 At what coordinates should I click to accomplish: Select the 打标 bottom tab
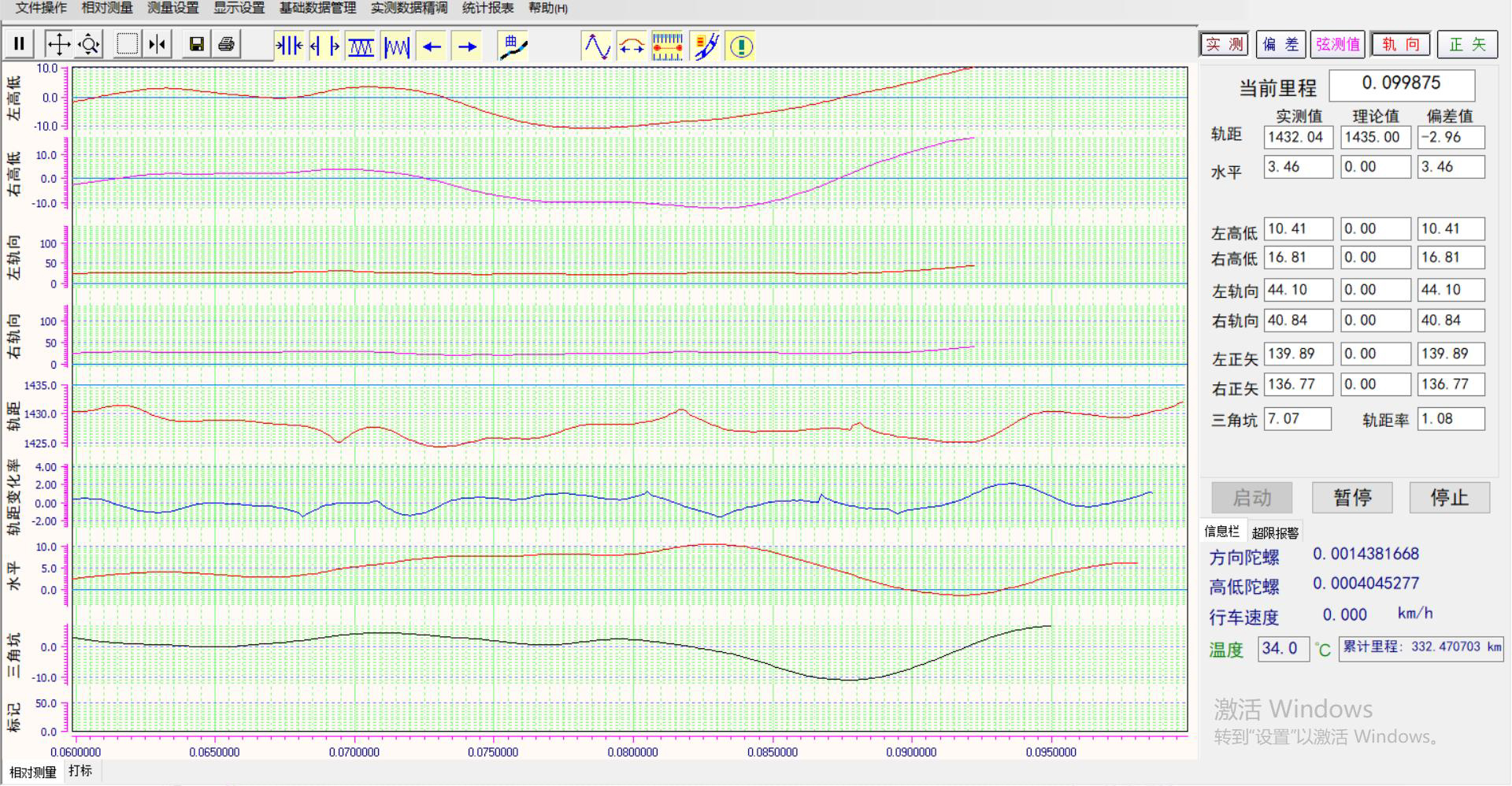[80, 771]
